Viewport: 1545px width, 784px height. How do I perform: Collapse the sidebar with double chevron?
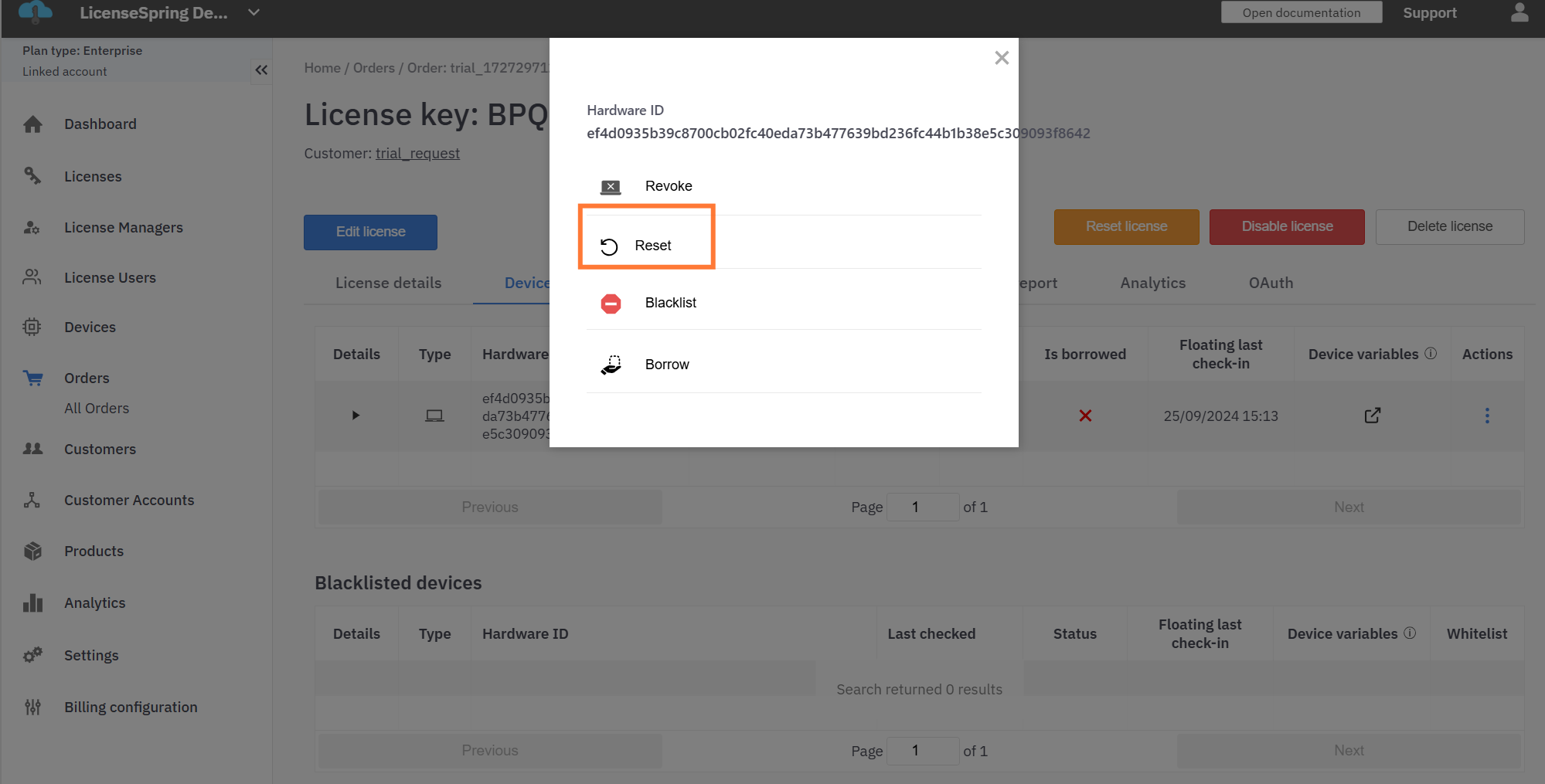(261, 70)
